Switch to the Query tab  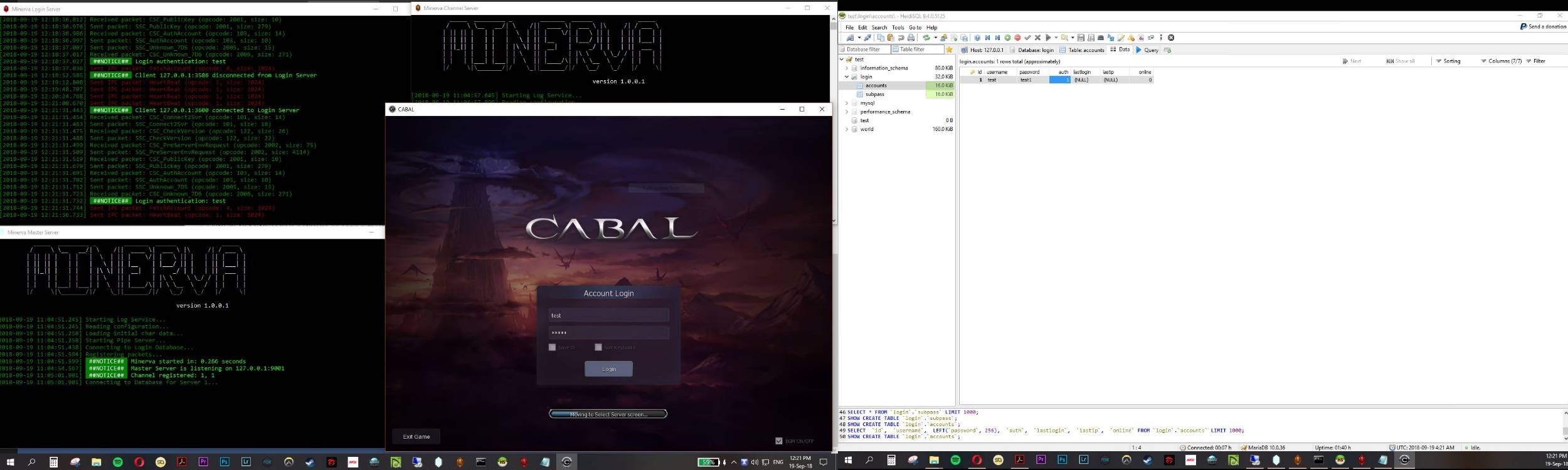[x=1147, y=50]
